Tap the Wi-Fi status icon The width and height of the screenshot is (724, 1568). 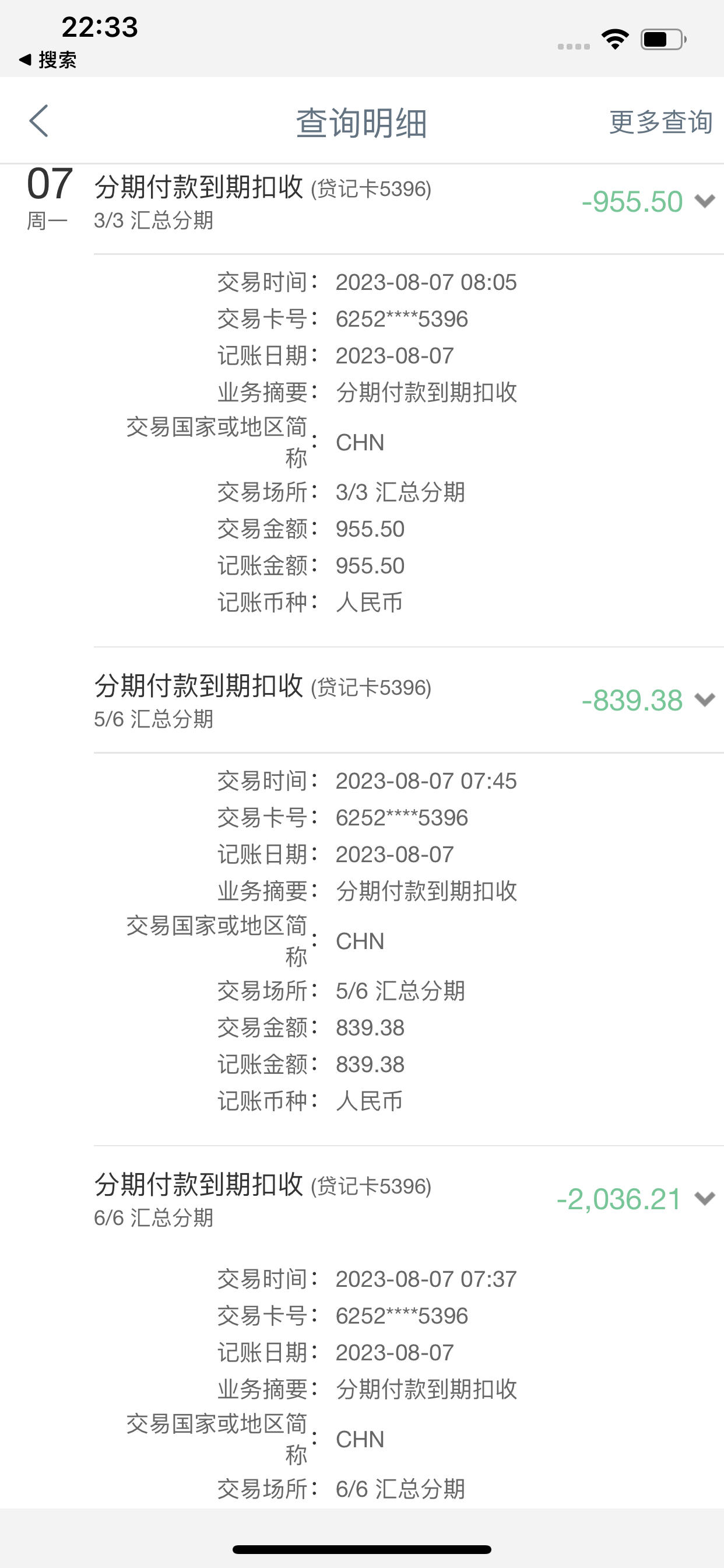click(x=615, y=40)
